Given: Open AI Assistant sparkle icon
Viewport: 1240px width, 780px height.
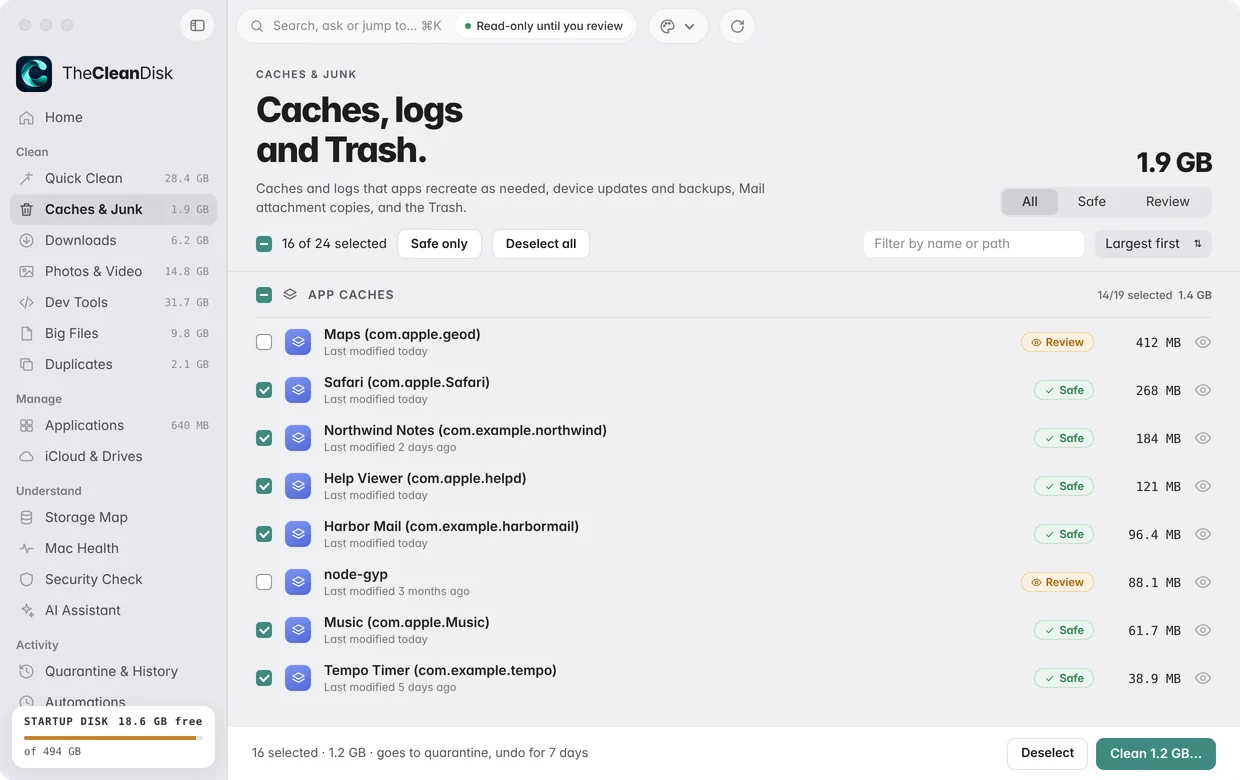Looking at the screenshot, I should click(x=27, y=610).
